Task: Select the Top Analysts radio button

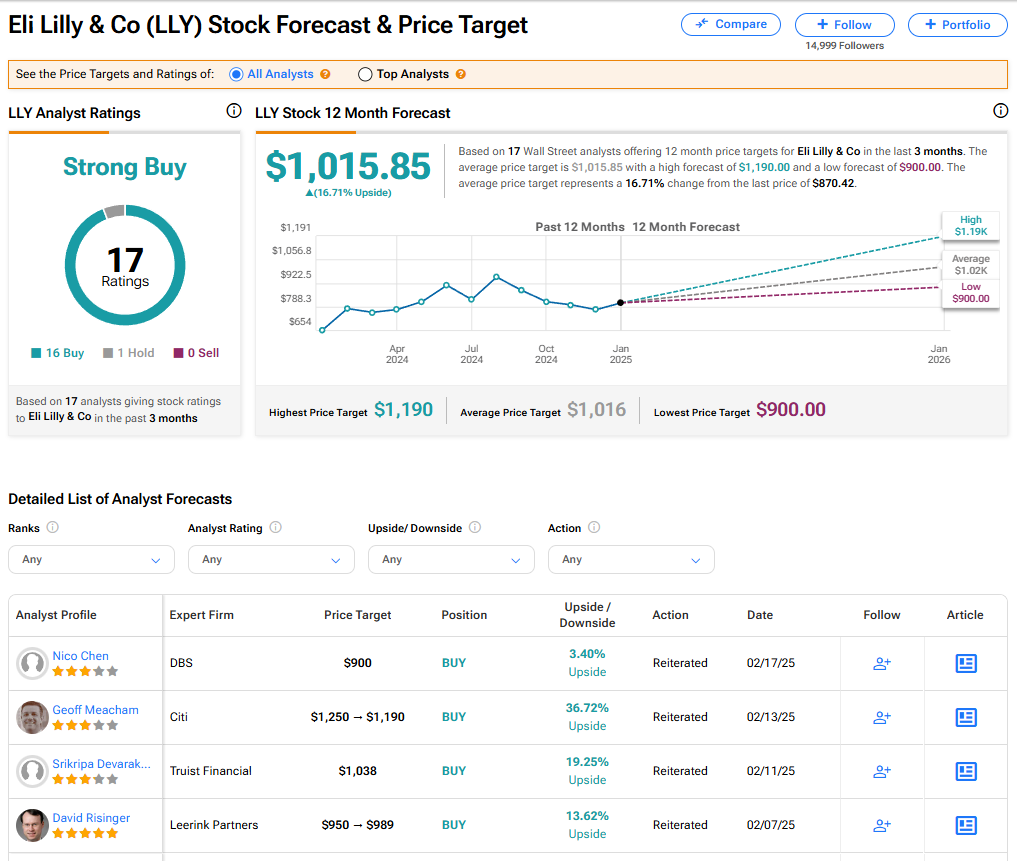Action: pos(365,74)
